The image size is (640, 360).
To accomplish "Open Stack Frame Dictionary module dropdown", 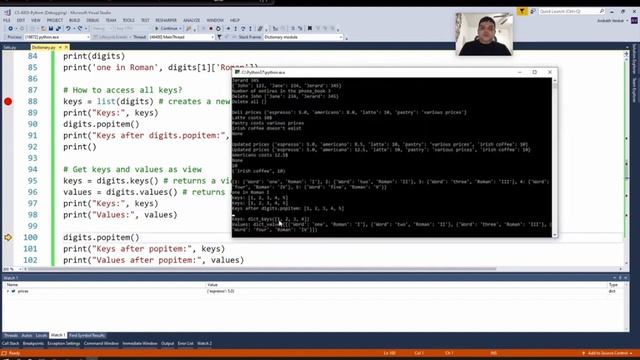I will 303,37.
